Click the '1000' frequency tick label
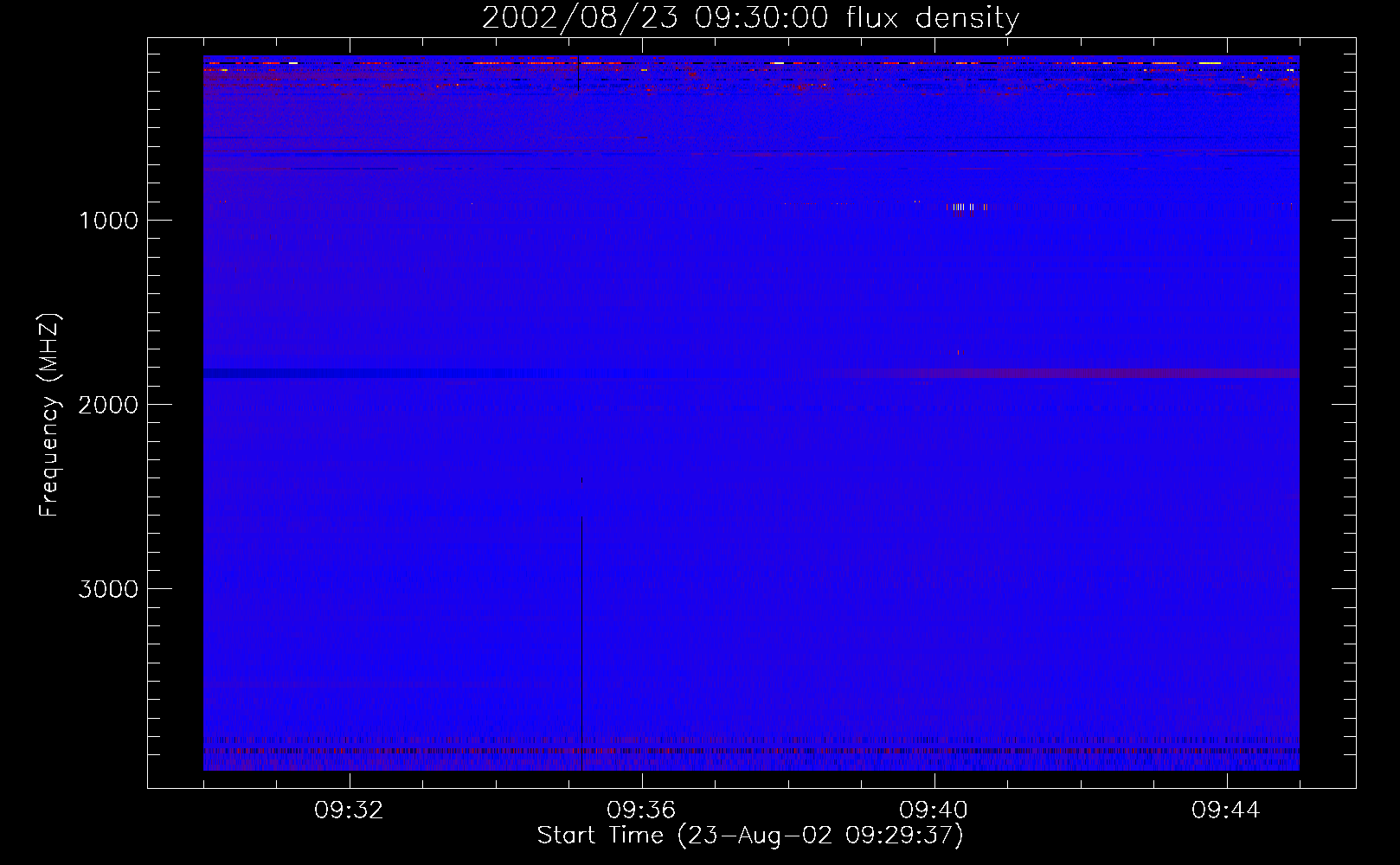Viewport: 1400px width, 865px height. (x=108, y=221)
